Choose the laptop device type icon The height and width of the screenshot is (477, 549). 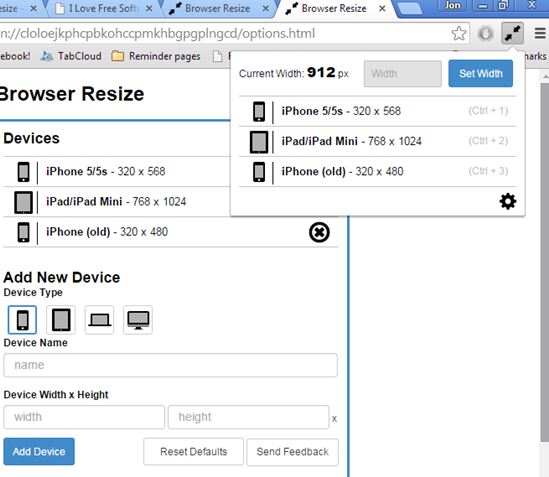(99, 320)
